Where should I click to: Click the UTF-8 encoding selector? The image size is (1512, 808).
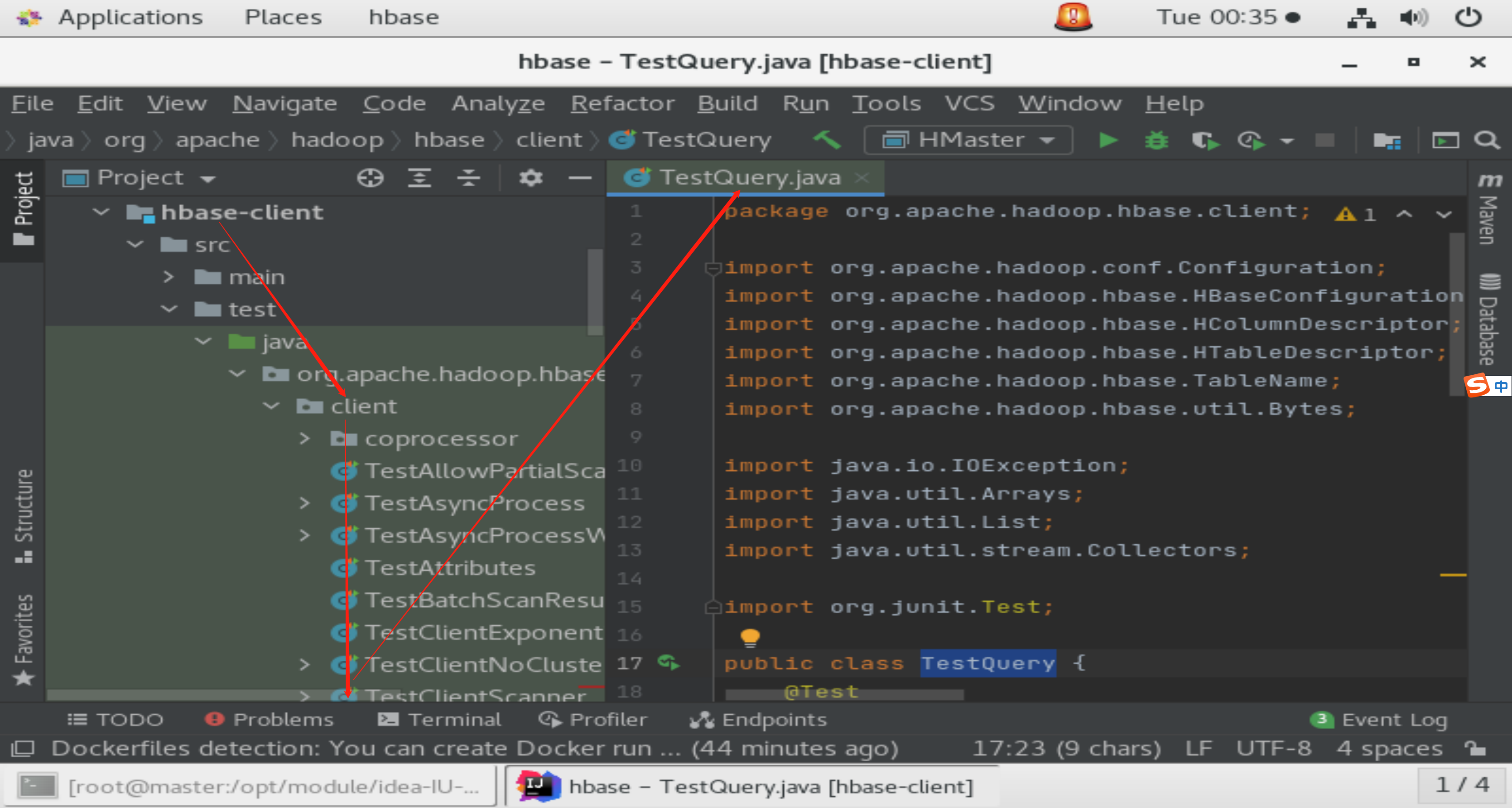pos(1273,748)
